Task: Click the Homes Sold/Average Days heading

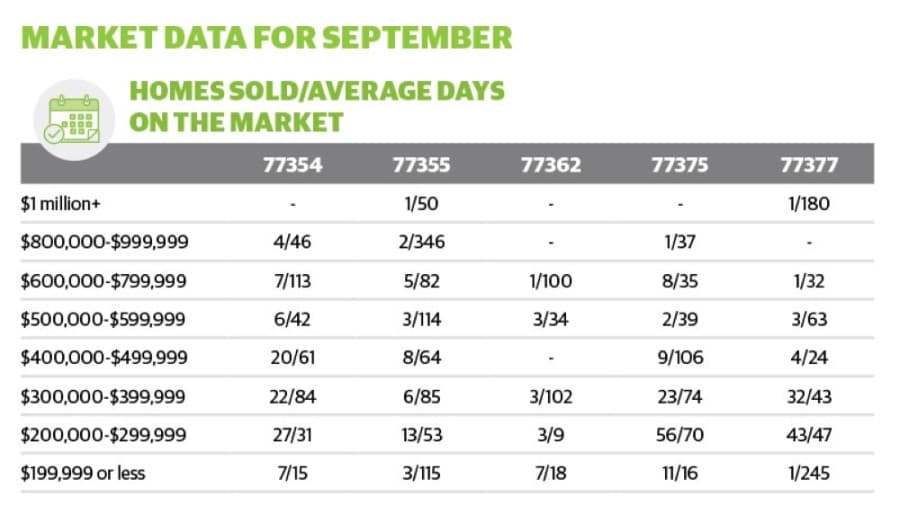Action: pos(317,107)
